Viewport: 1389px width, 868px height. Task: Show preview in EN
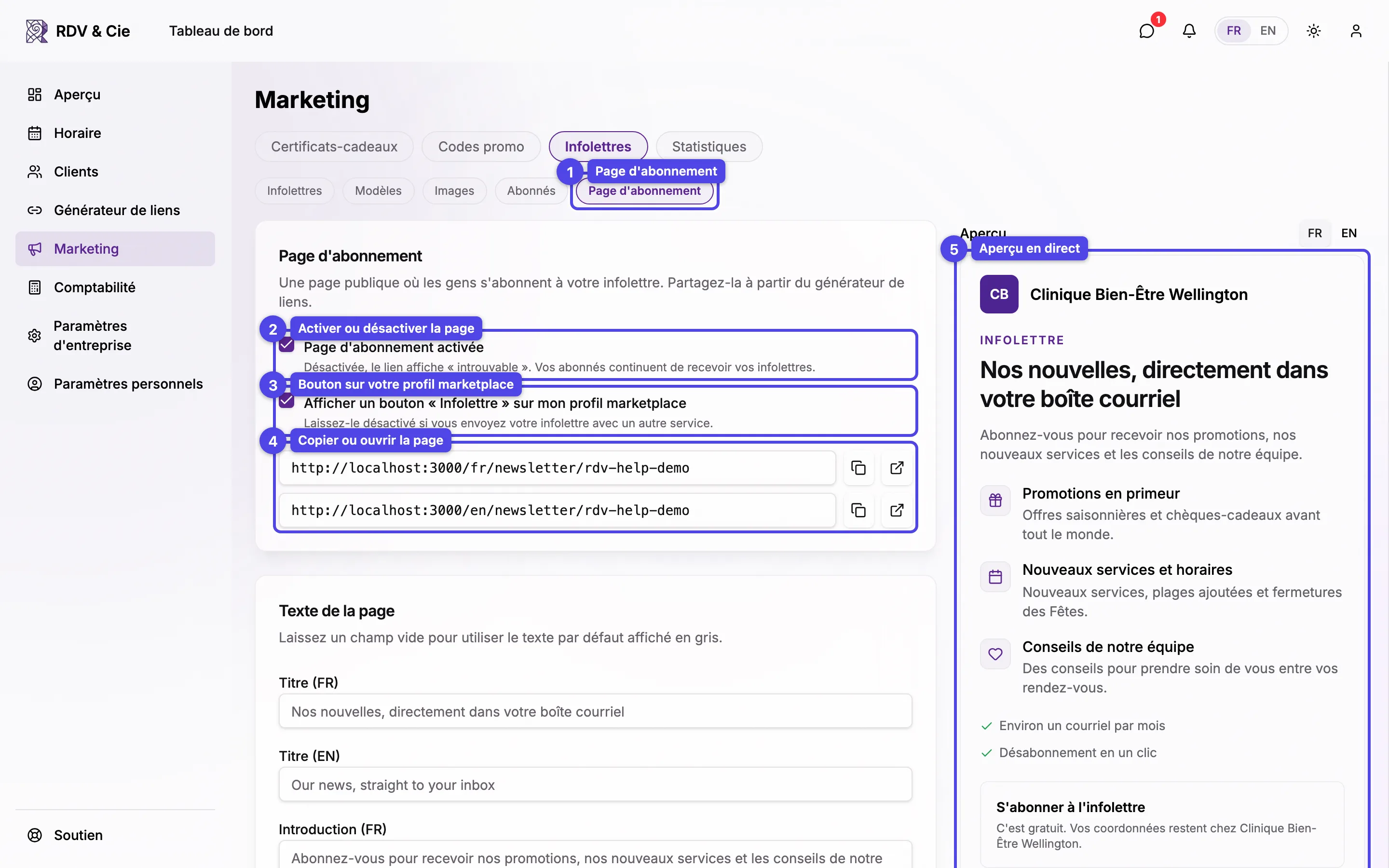point(1349,233)
